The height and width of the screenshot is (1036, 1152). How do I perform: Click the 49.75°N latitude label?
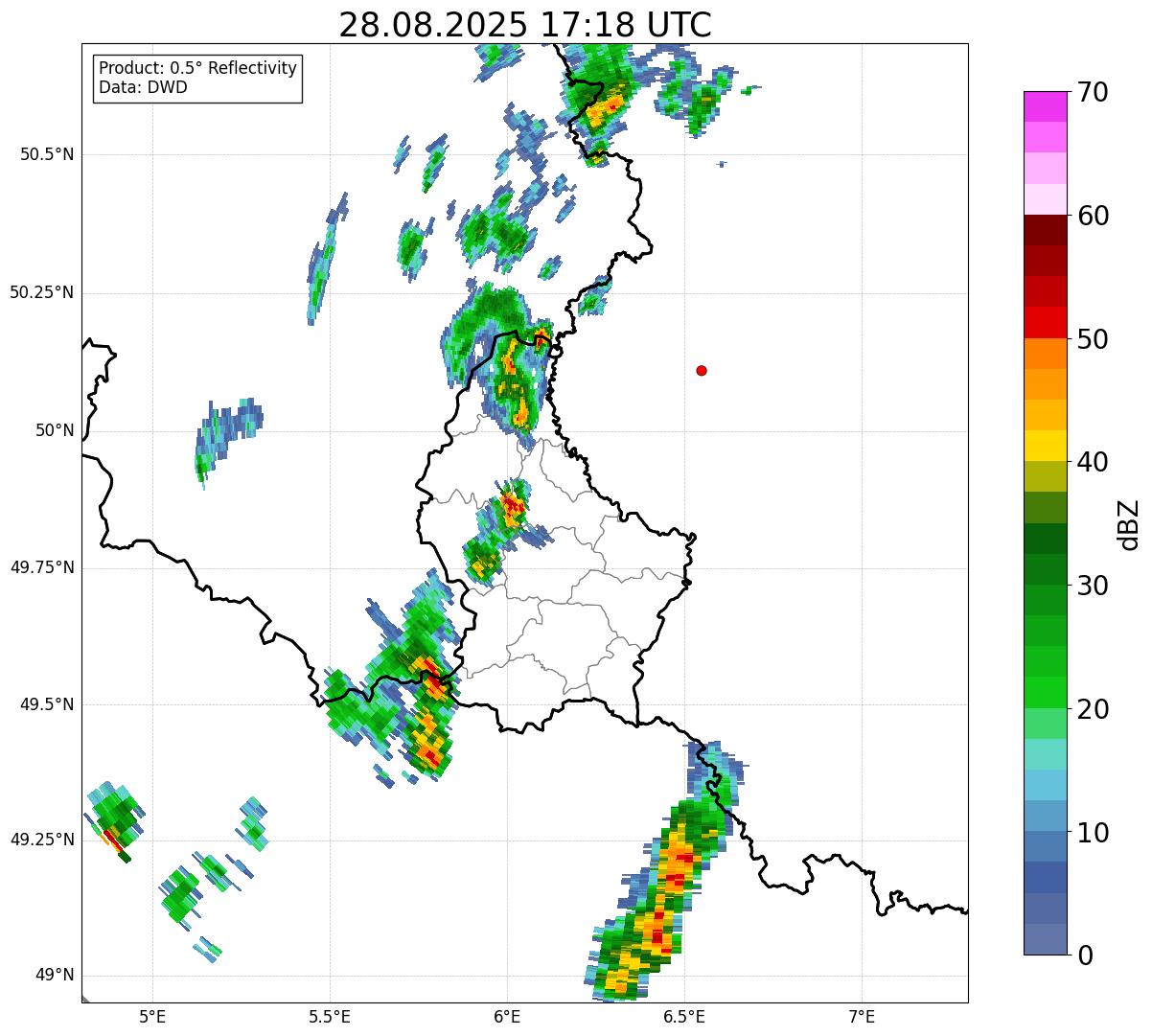pos(41,567)
